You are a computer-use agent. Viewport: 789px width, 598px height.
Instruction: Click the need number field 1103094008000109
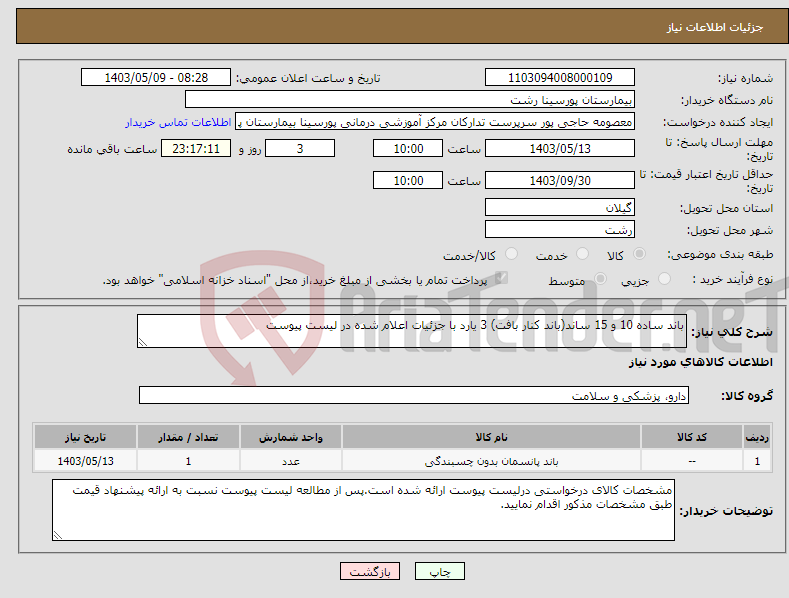(560, 78)
